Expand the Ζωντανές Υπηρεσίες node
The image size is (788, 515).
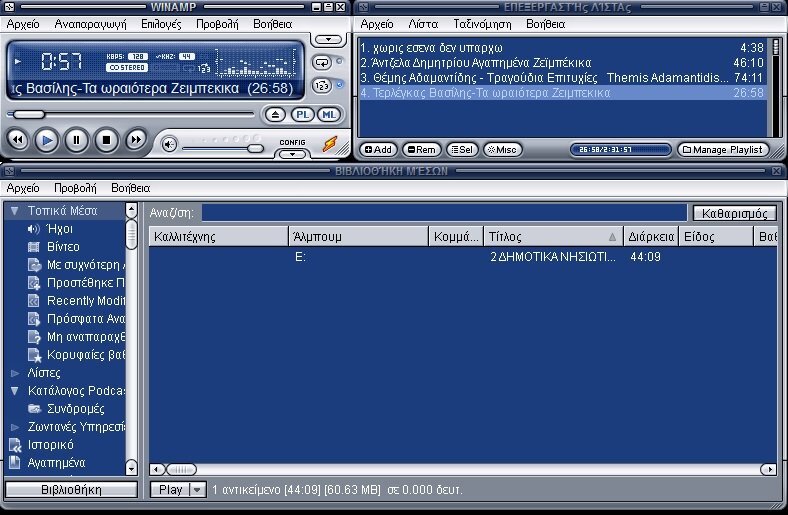(15, 427)
